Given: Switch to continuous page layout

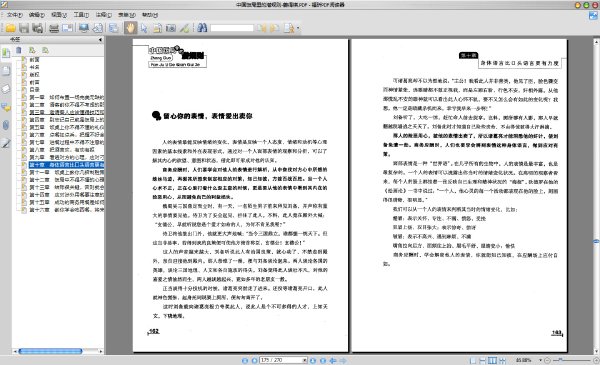Looking at the screenshot, I should (x=483, y=360).
